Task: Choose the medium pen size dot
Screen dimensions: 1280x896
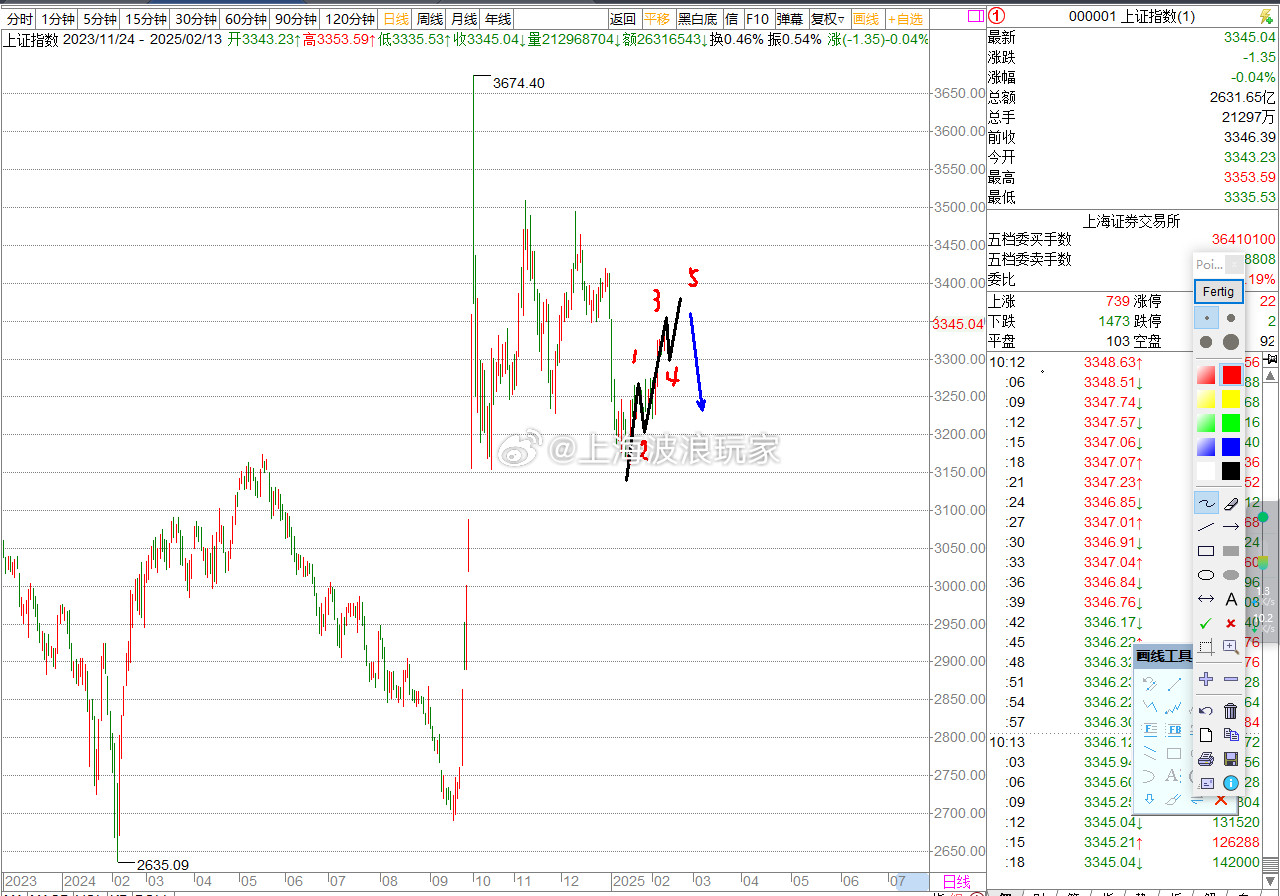Action: pos(1206,342)
